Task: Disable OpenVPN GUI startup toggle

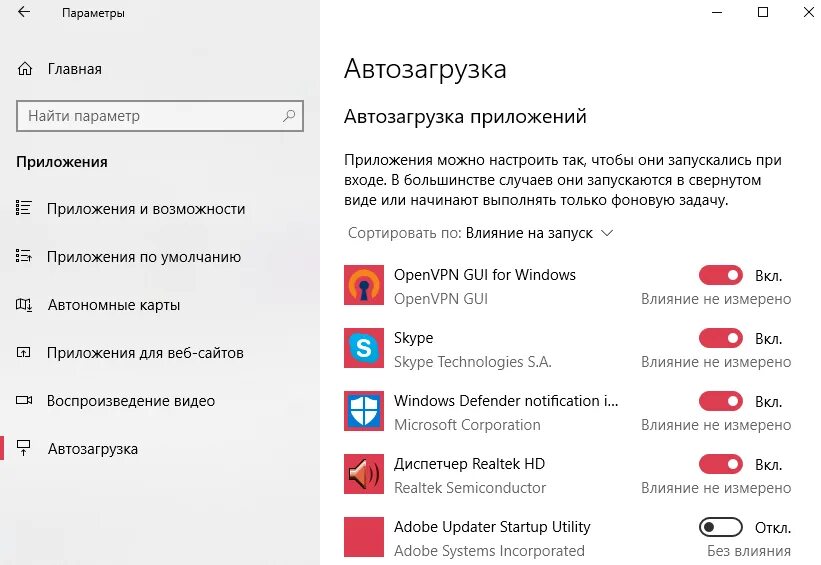Action: [720, 275]
